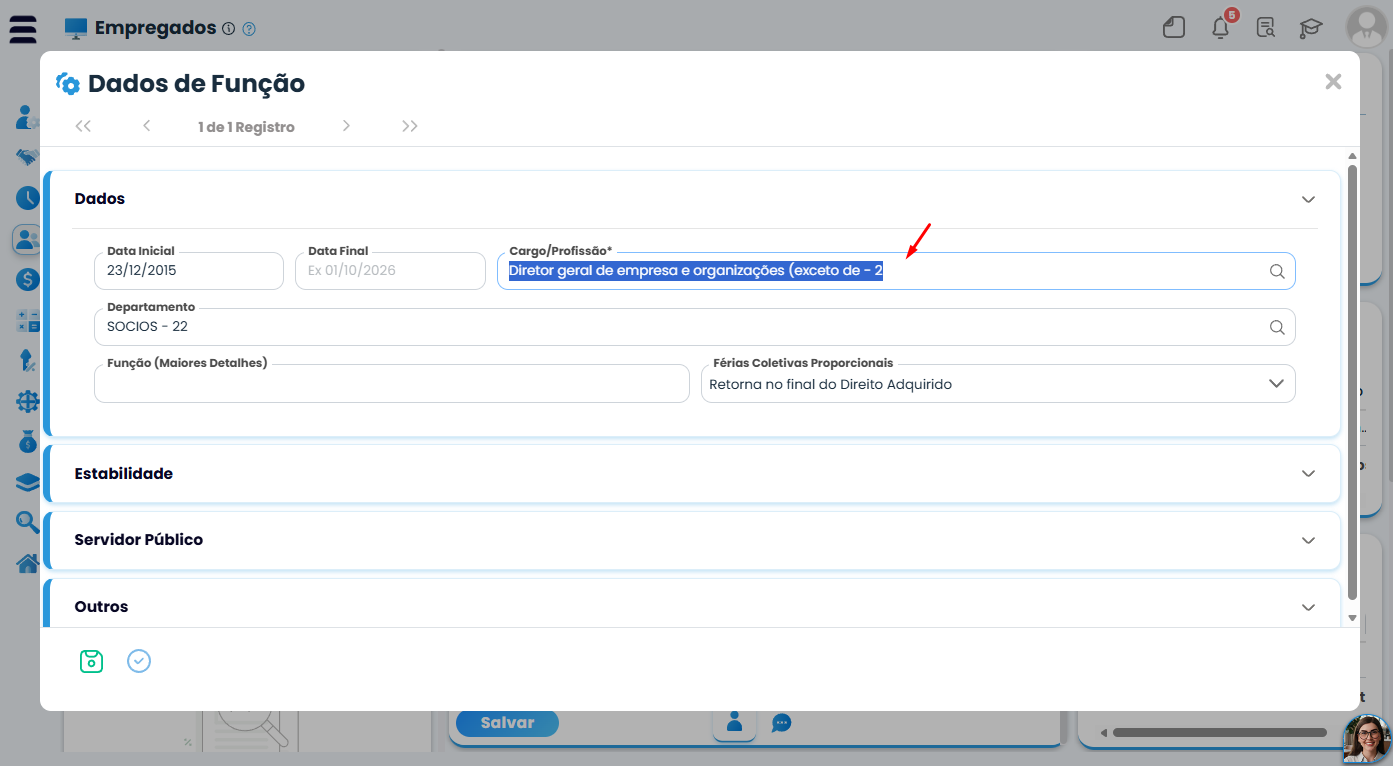The image size is (1393, 766).
Task: Open the calculator sidebar icon
Action: [x=27, y=321]
